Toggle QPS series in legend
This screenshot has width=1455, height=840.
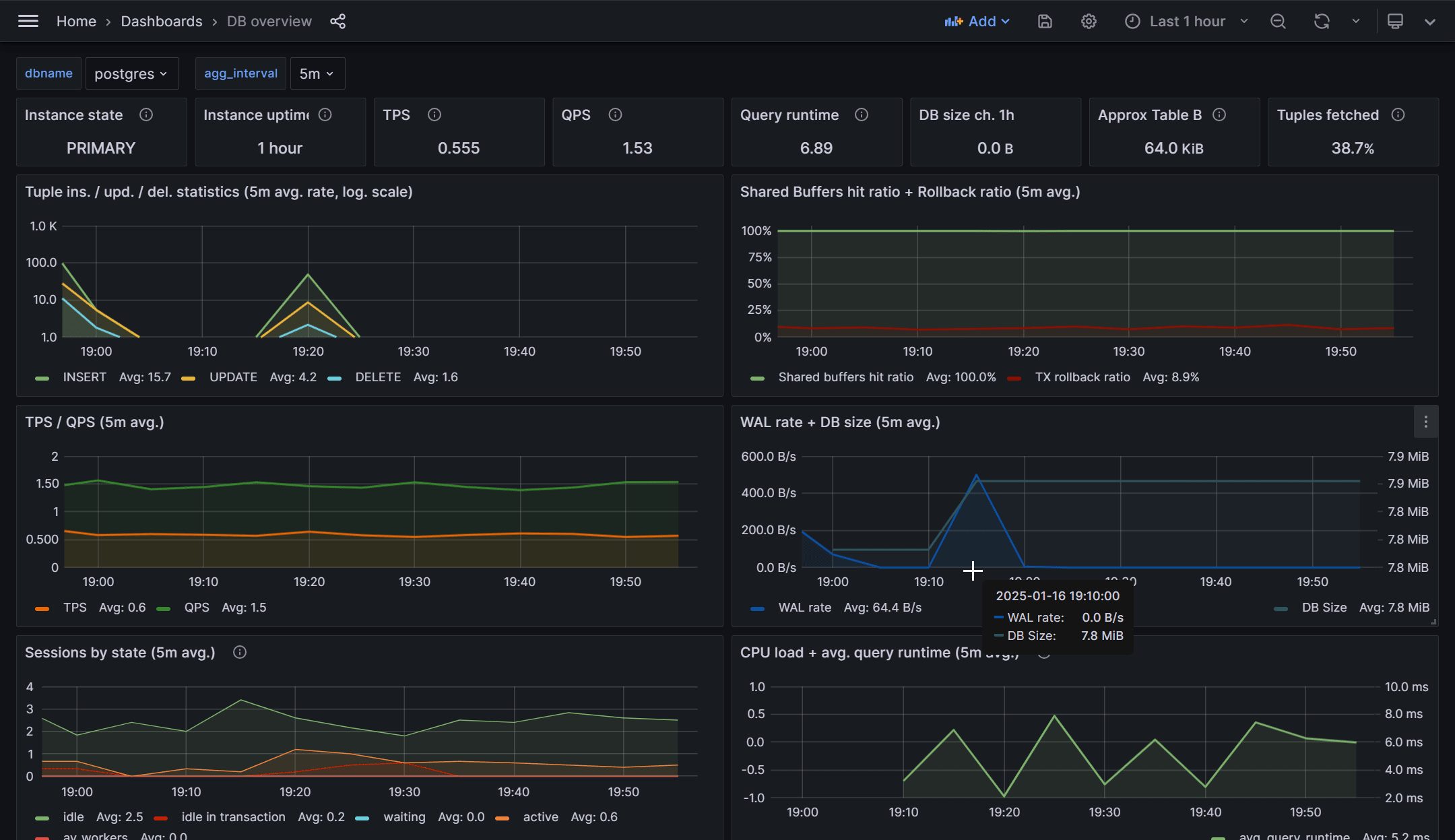coord(197,608)
